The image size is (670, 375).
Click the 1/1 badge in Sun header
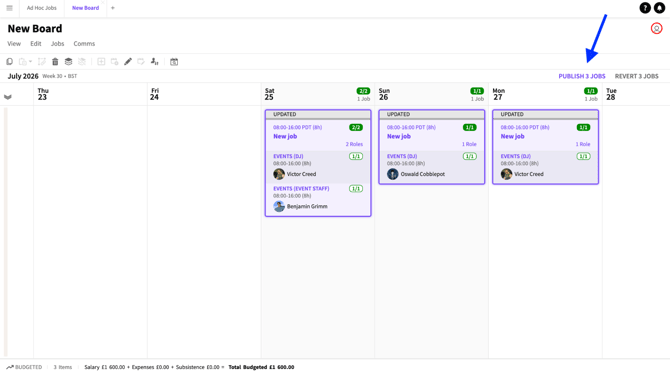(477, 91)
